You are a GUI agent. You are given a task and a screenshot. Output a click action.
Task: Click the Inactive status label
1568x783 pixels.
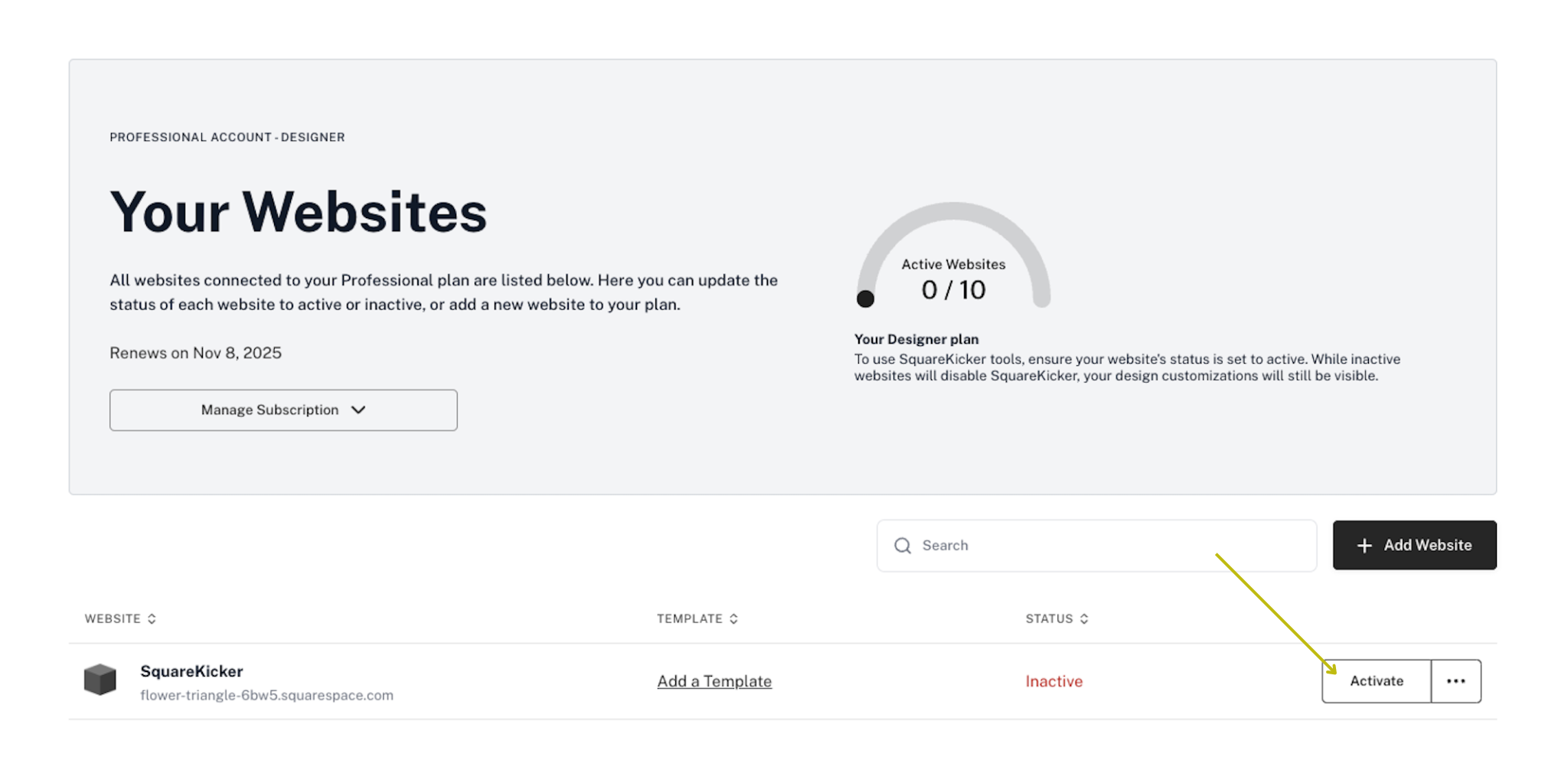(1053, 681)
